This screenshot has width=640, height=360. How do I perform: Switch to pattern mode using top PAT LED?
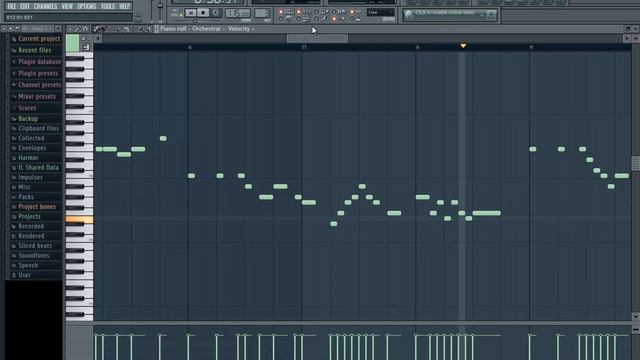181,10
